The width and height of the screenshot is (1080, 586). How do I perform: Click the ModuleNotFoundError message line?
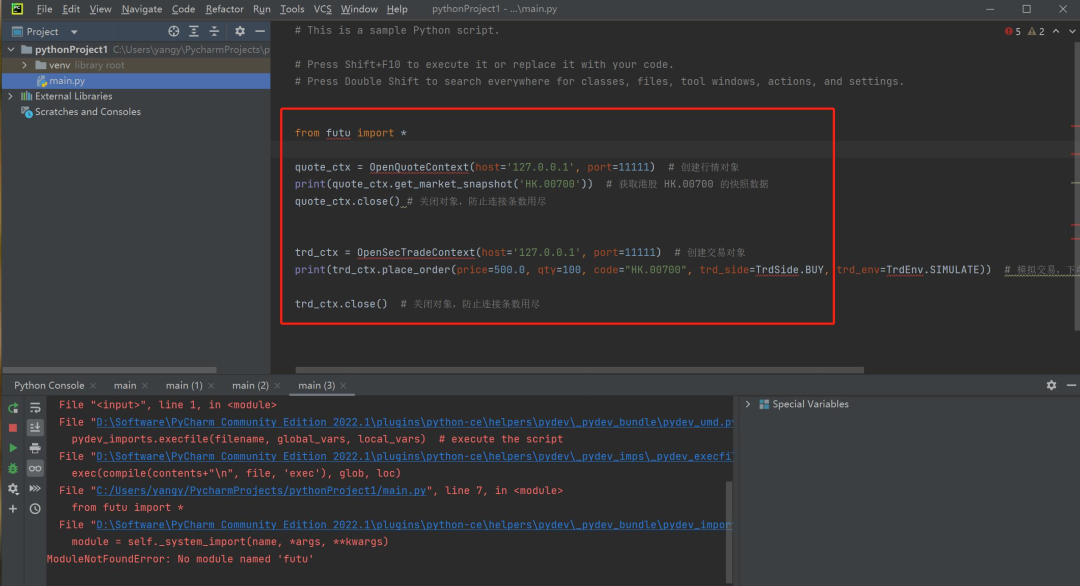pos(180,559)
